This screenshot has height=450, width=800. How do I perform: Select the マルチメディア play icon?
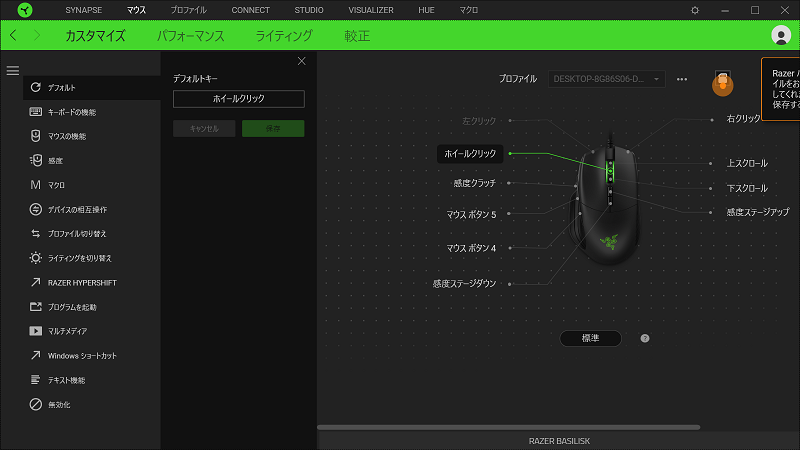(x=35, y=331)
